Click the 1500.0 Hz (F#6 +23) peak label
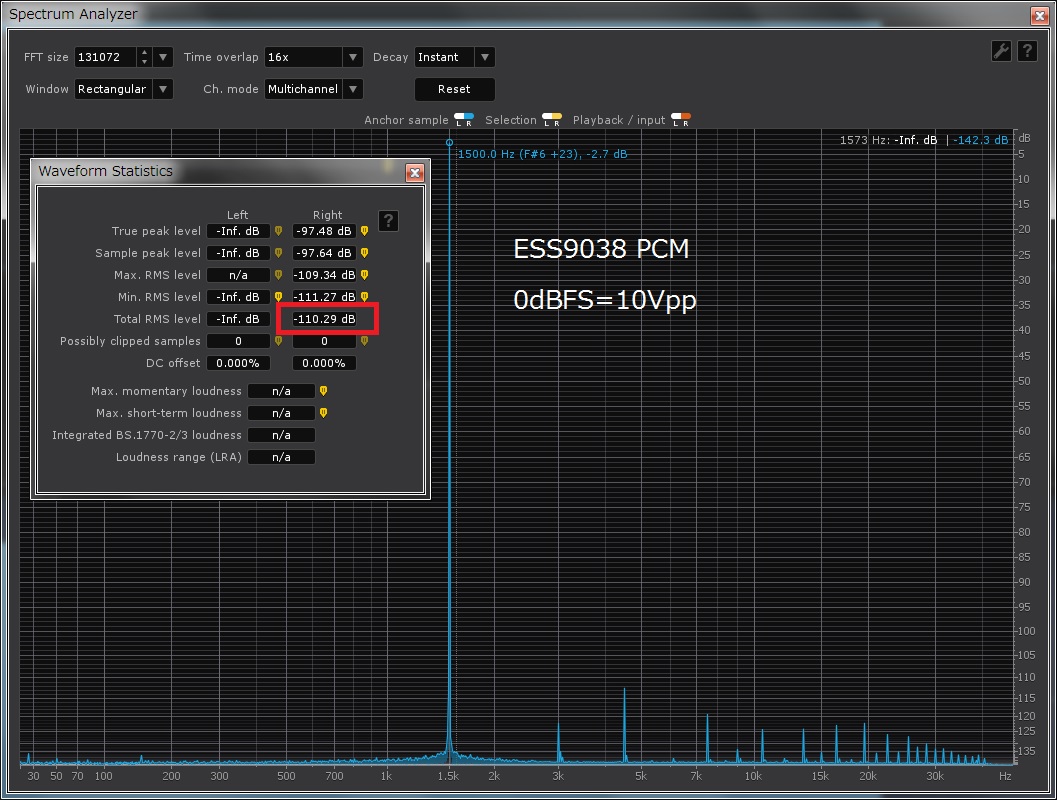Screen dimensions: 1057x800 (543, 154)
